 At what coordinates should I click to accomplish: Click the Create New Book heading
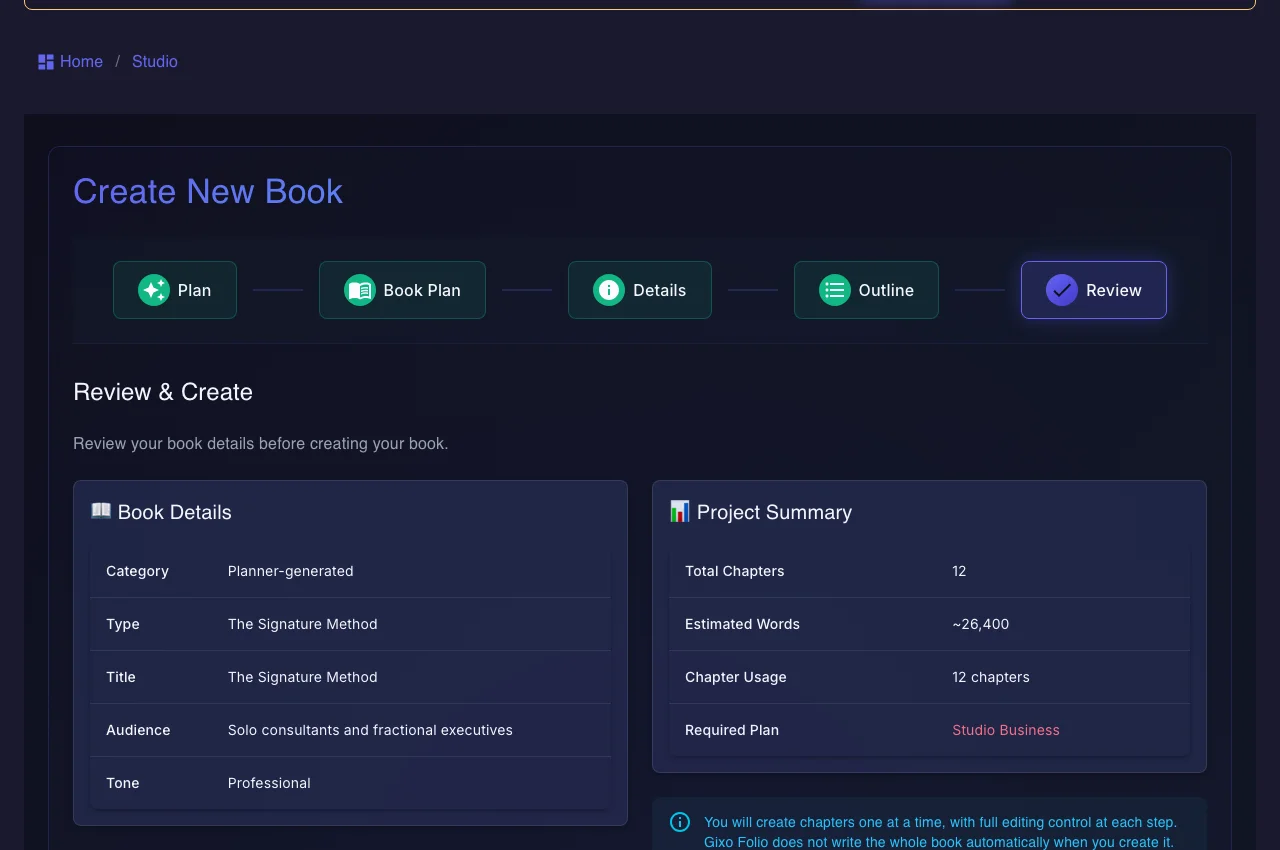(x=208, y=191)
